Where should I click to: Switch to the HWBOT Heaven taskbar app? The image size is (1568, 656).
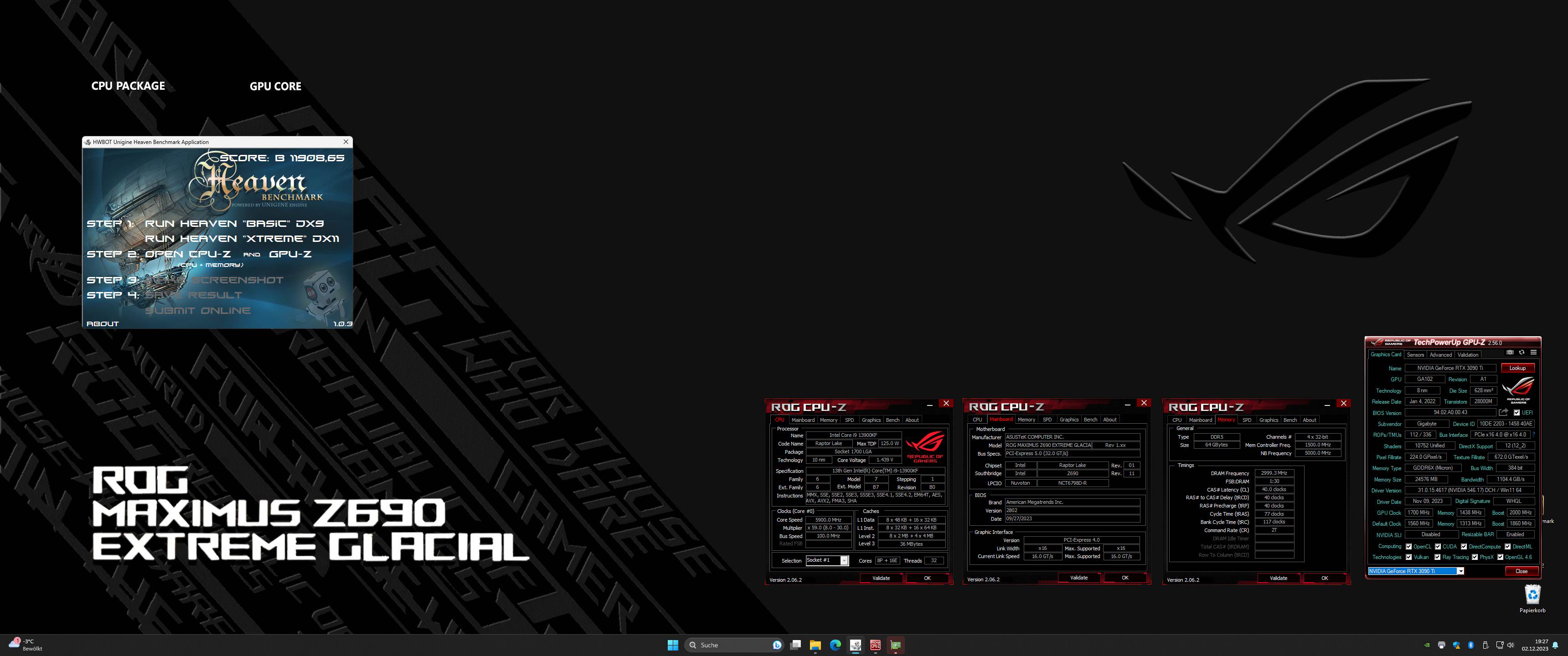(x=855, y=645)
